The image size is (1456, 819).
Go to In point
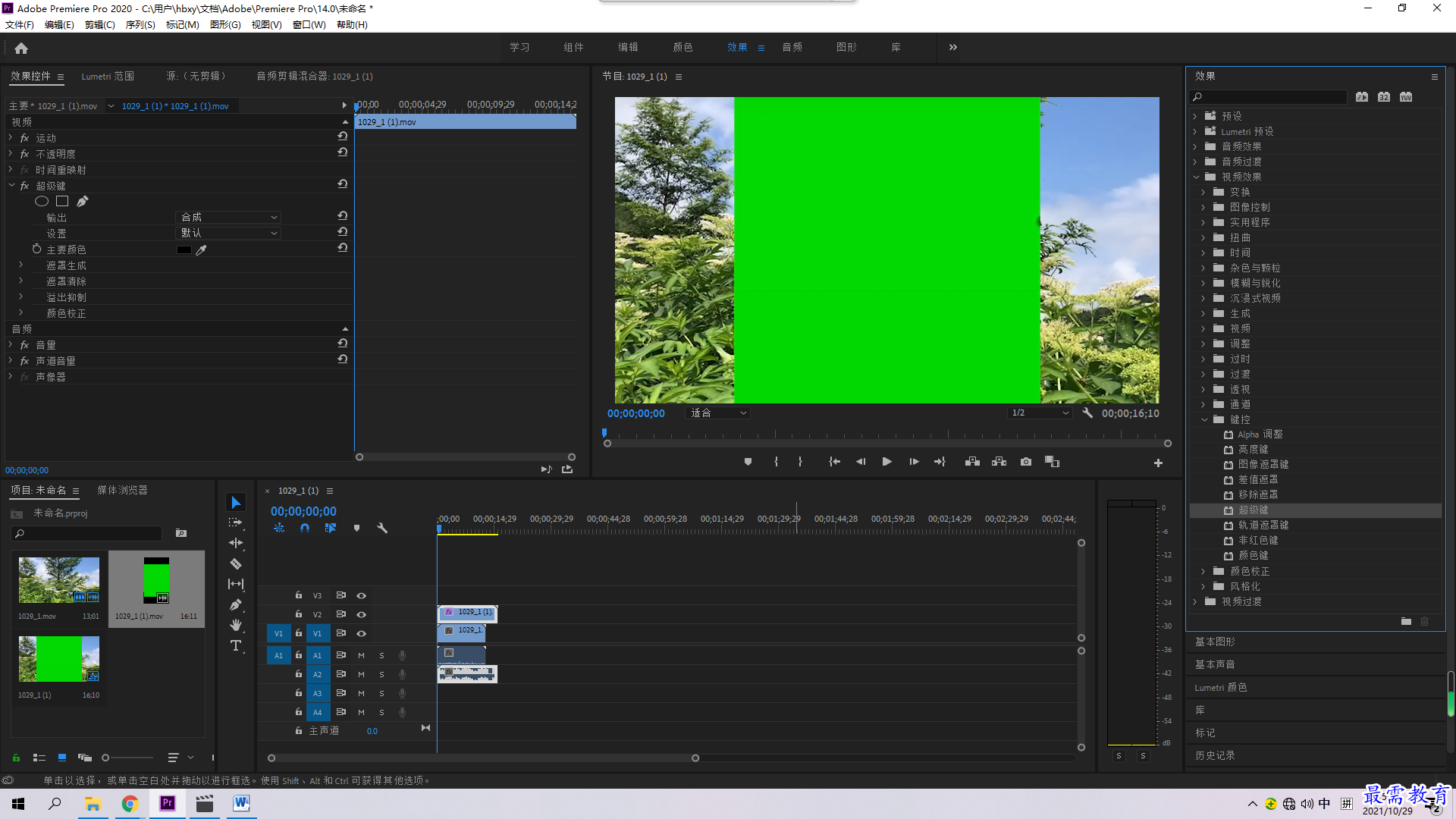click(834, 462)
